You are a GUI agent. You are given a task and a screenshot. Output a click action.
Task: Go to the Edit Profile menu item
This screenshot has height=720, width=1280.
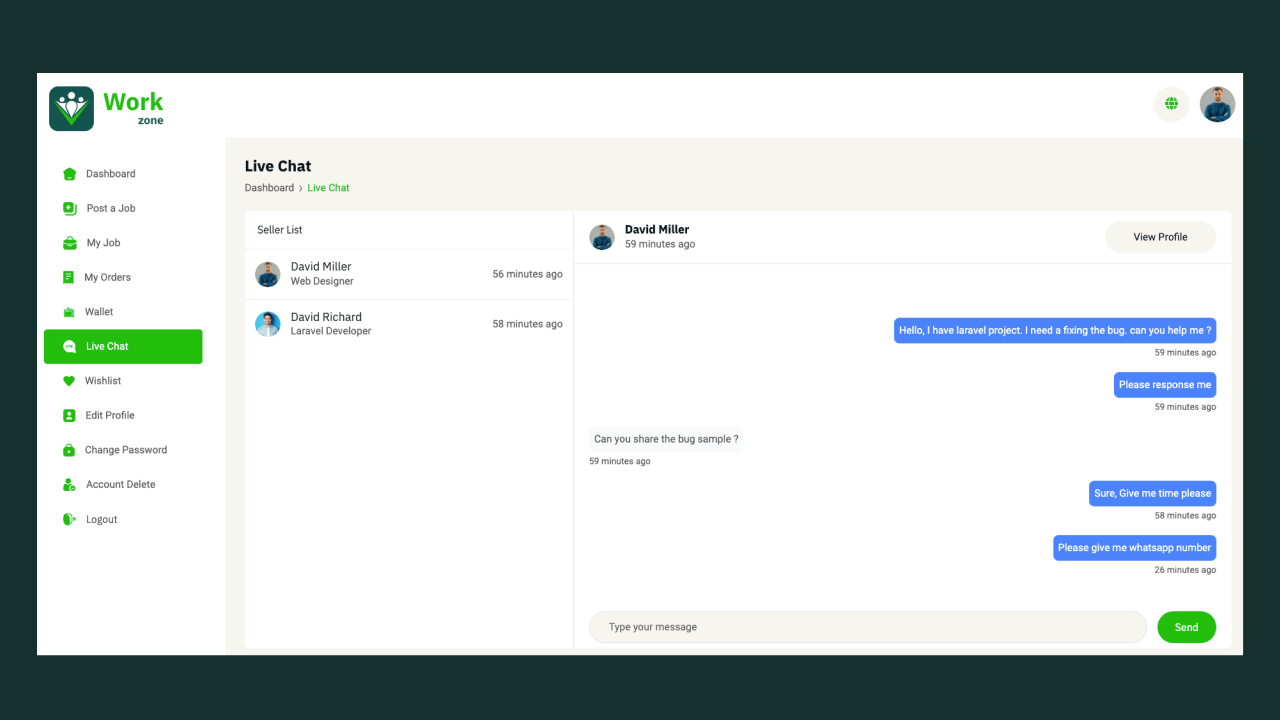(109, 415)
